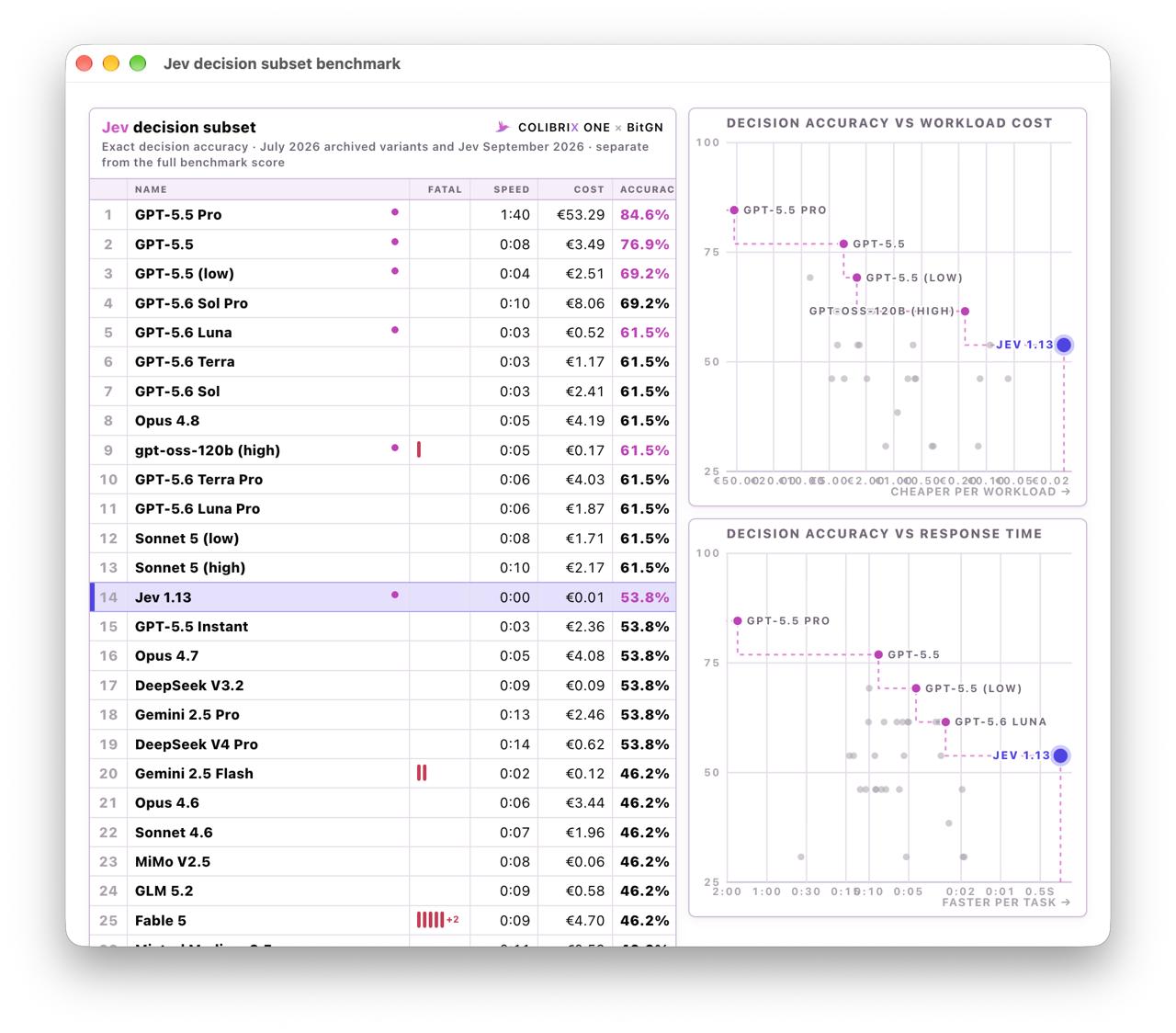The image size is (1176, 1033).
Task: Sort by the ACCURACY column header
Action: 647,189
